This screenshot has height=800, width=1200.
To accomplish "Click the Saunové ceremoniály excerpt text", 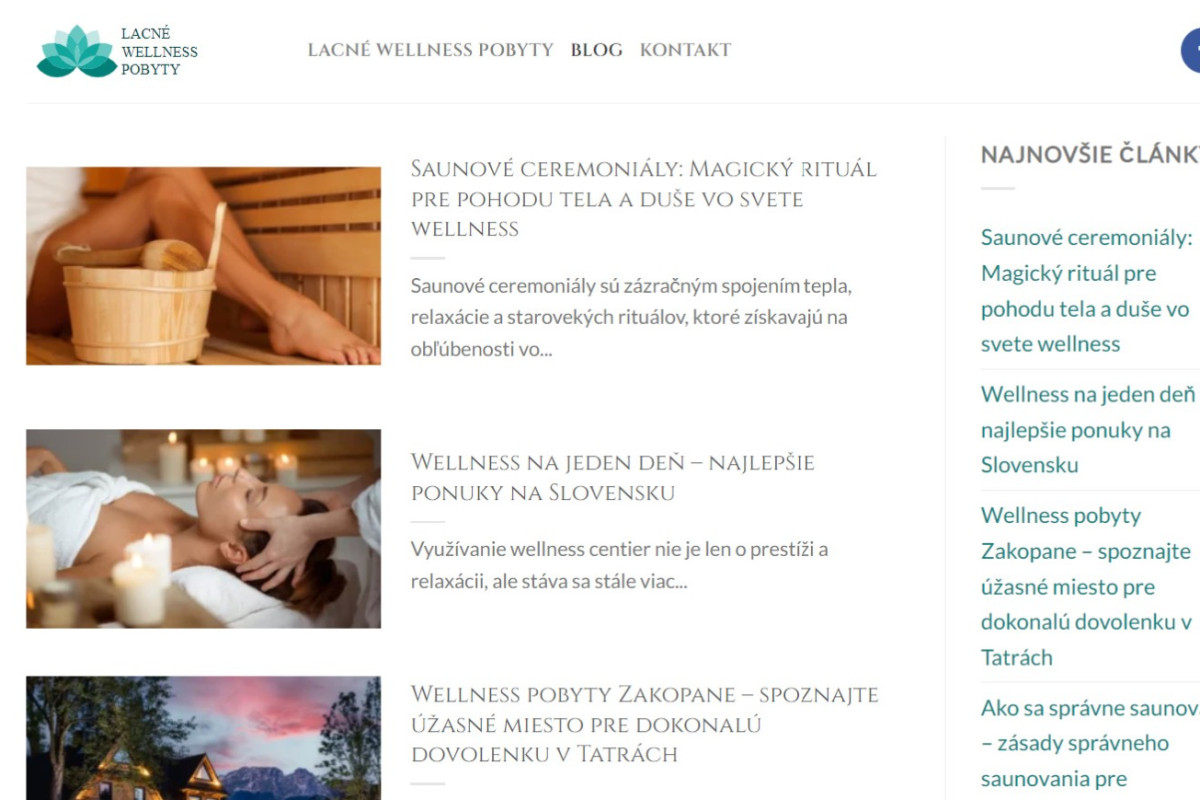I will coord(631,317).
